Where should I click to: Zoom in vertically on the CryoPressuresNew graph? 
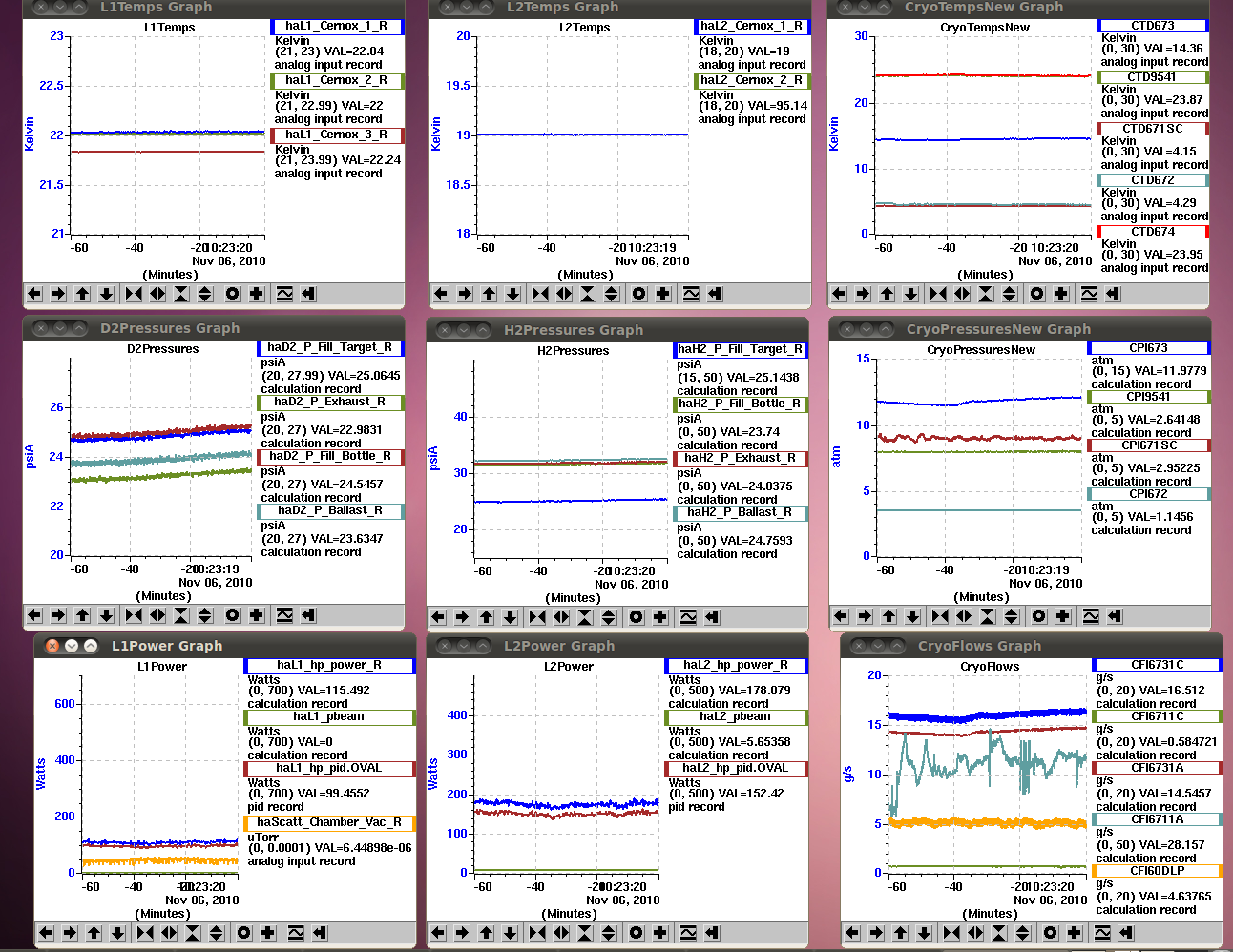pos(988,616)
